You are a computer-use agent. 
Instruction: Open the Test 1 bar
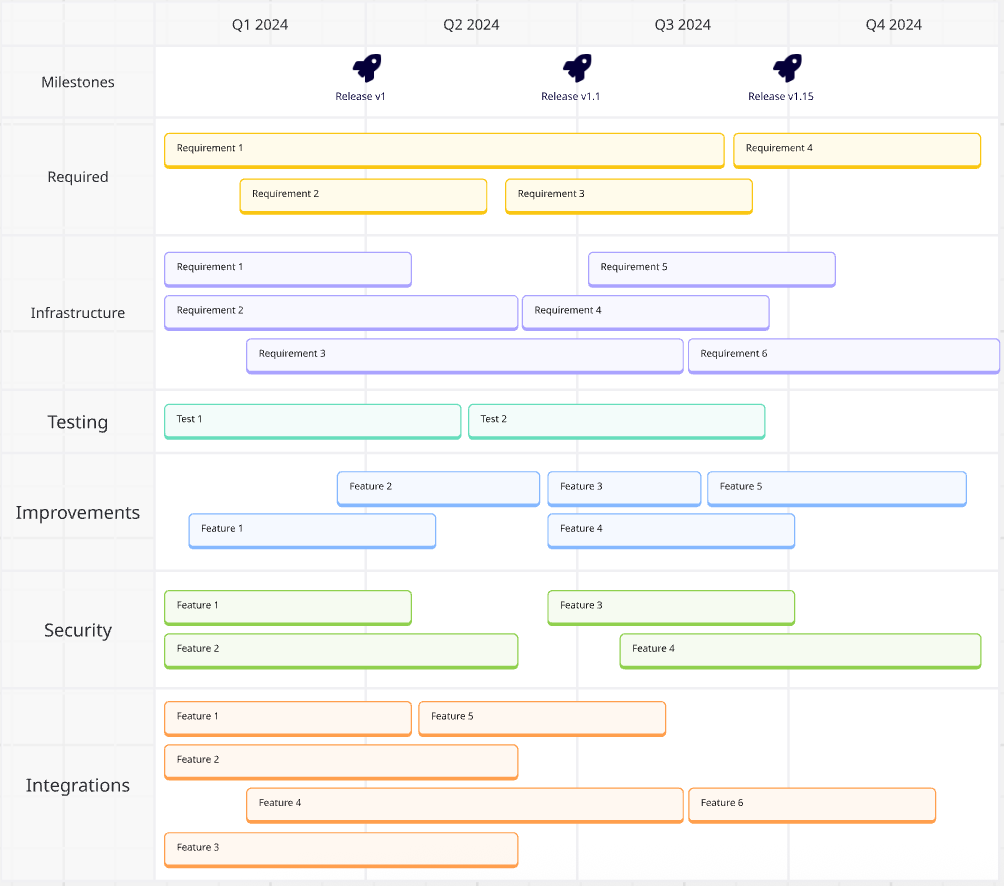(312, 421)
